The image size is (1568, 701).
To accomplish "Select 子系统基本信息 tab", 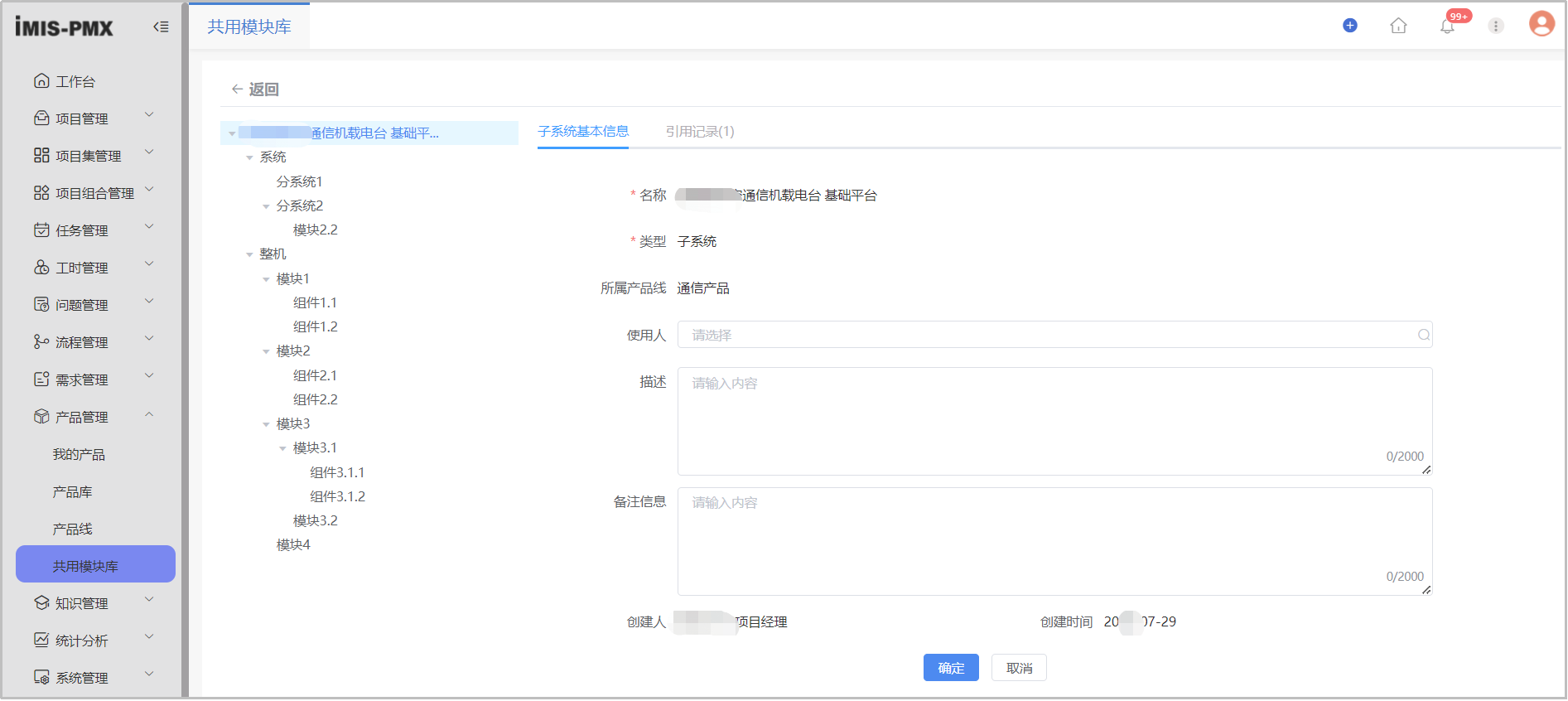I will [582, 132].
